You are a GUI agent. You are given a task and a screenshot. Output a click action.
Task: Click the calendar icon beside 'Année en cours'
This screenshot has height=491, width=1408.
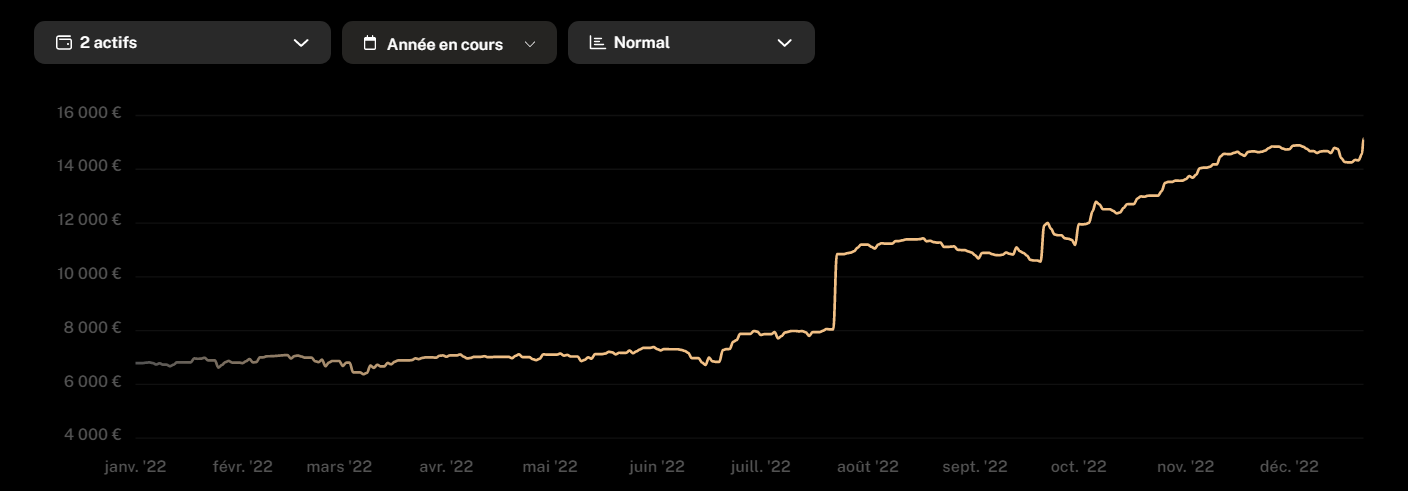pyautogui.click(x=370, y=43)
